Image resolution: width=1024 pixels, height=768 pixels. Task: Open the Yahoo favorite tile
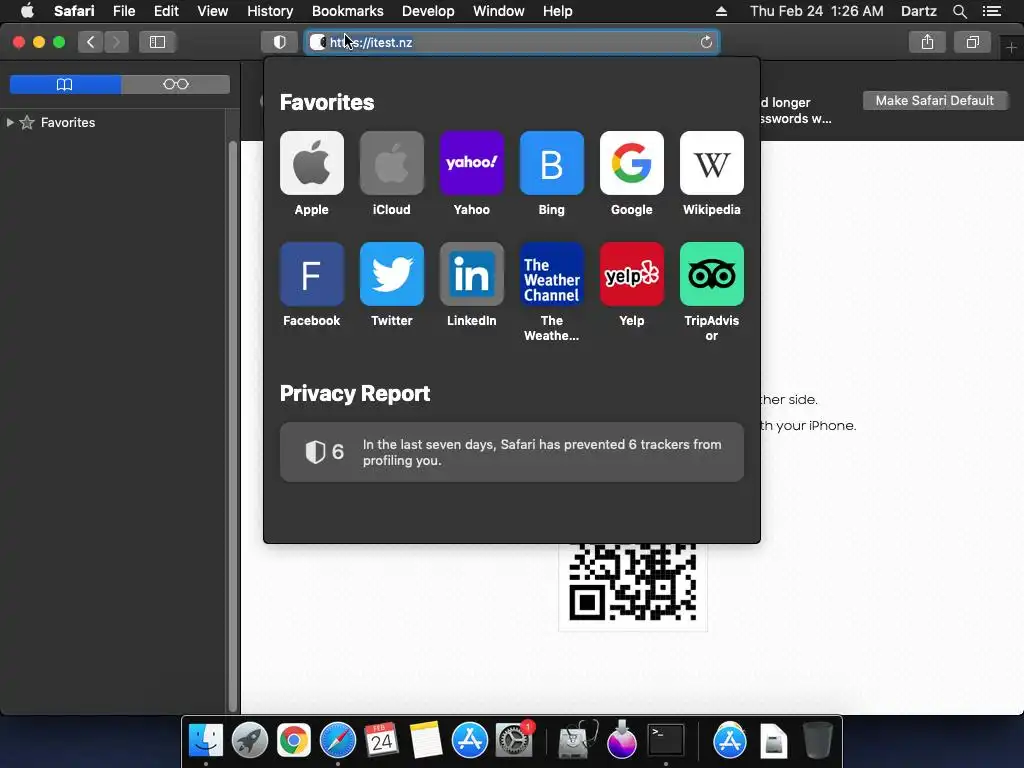coord(472,163)
